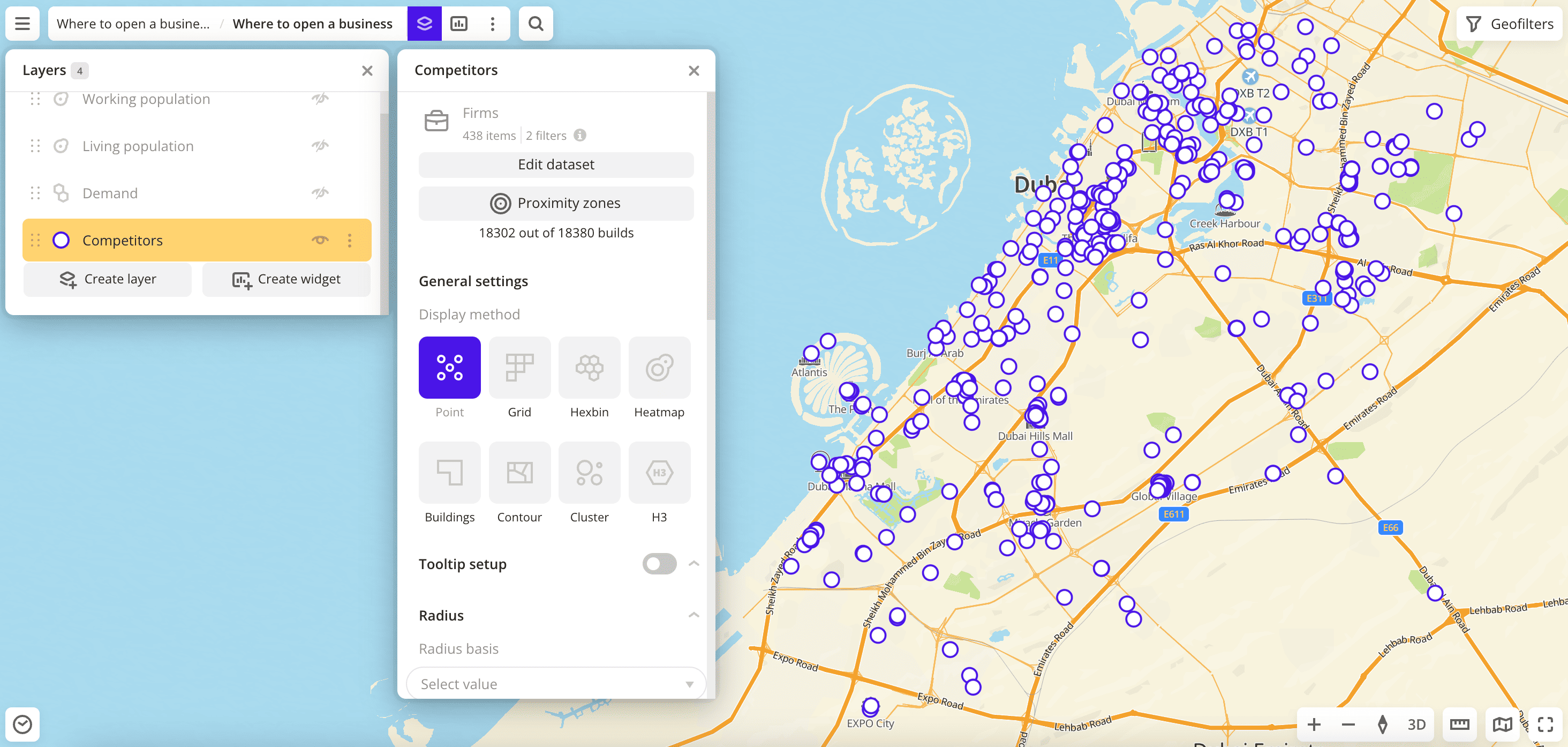Select the Hexbin display method

[x=589, y=368]
